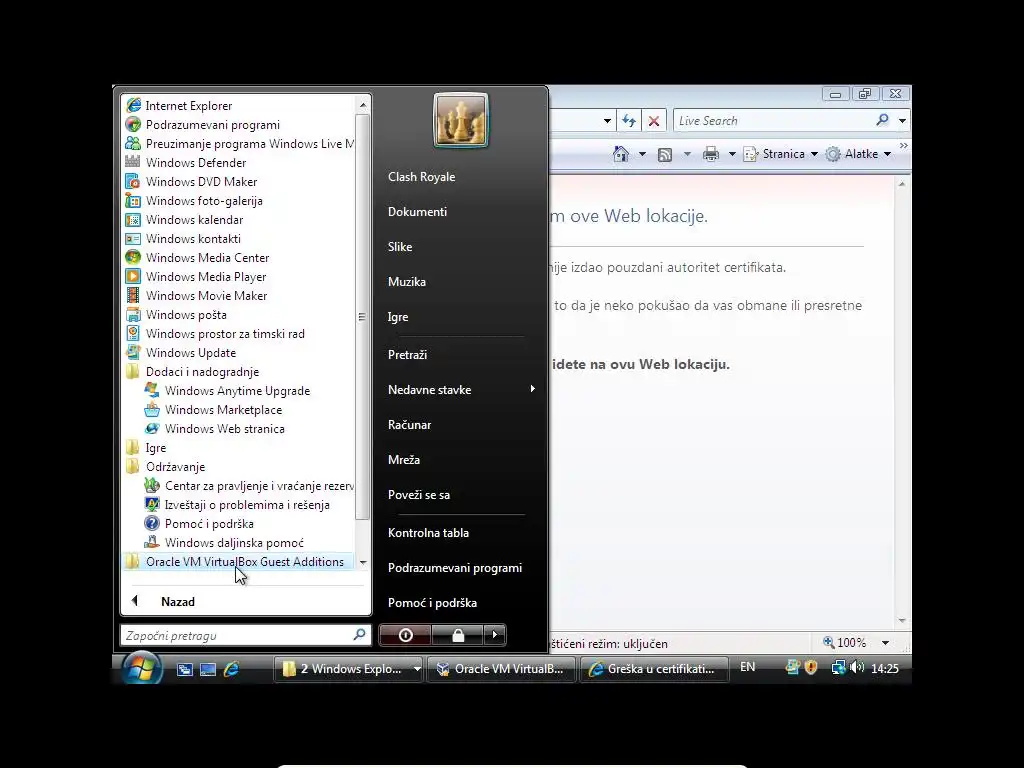The height and width of the screenshot is (768, 1024).
Task: Open Muzika from Start menu
Action: click(406, 282)
